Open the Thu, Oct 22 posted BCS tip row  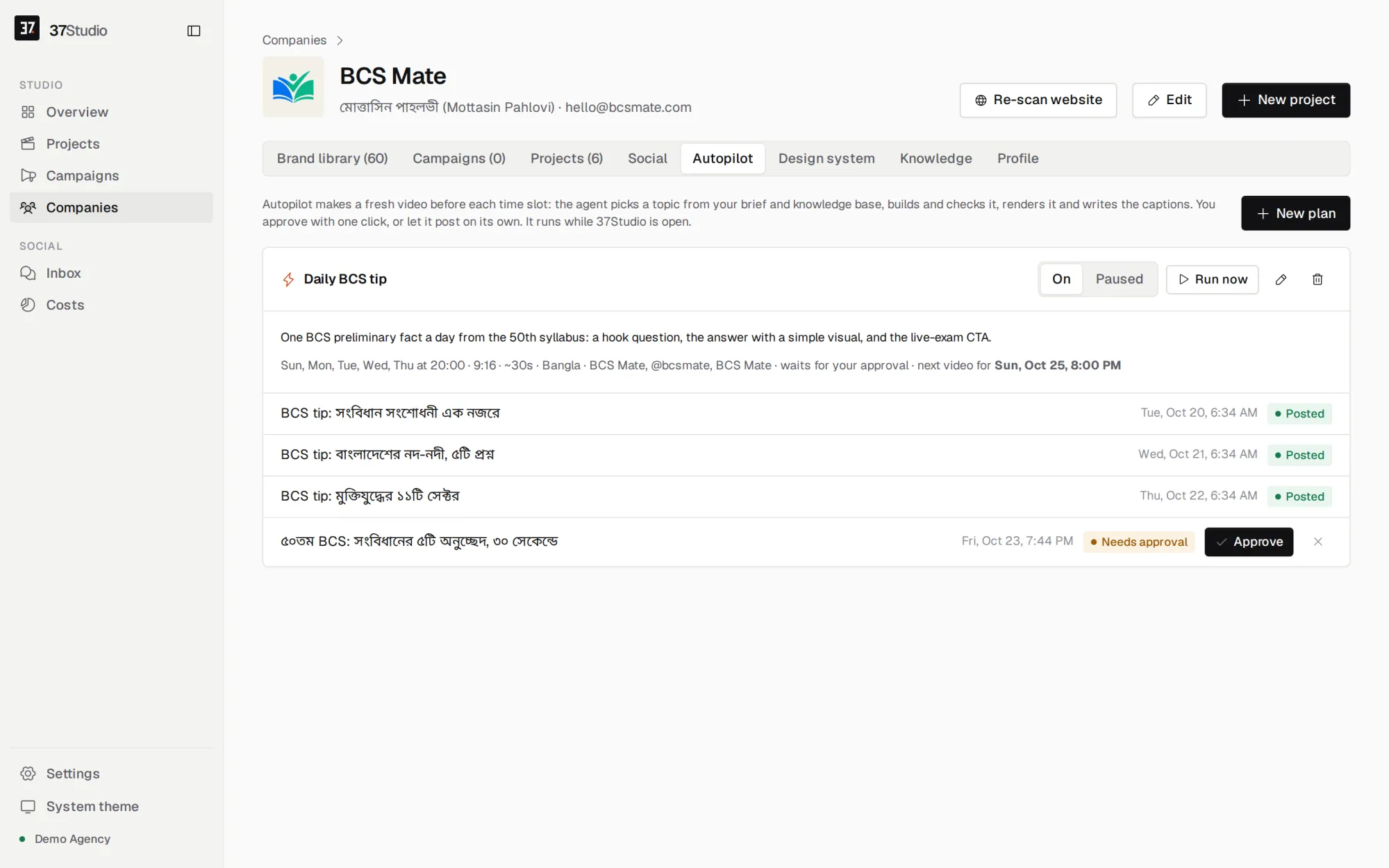[806, 496]
